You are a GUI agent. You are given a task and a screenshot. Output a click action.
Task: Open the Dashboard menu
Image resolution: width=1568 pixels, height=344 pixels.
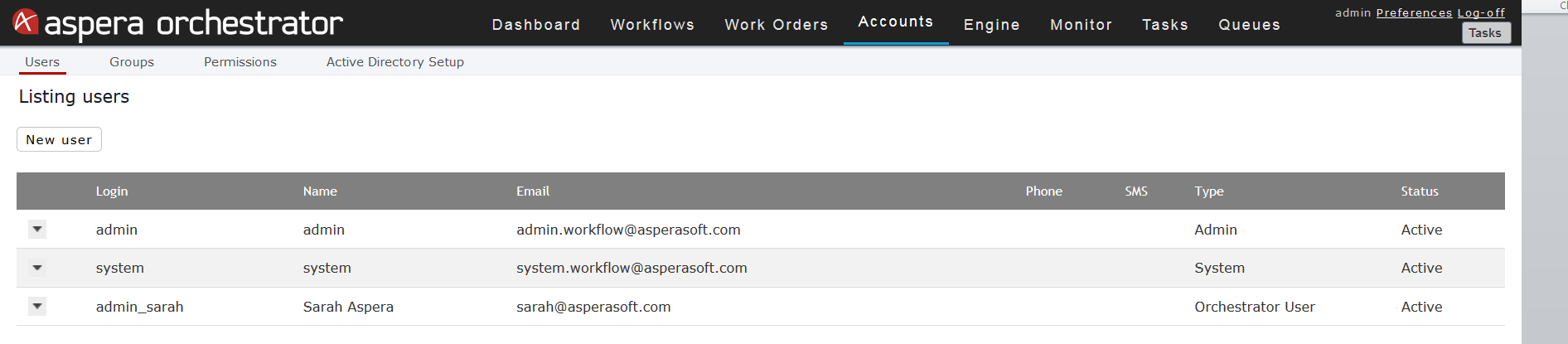pyautogui.click(x=536, y=25)
